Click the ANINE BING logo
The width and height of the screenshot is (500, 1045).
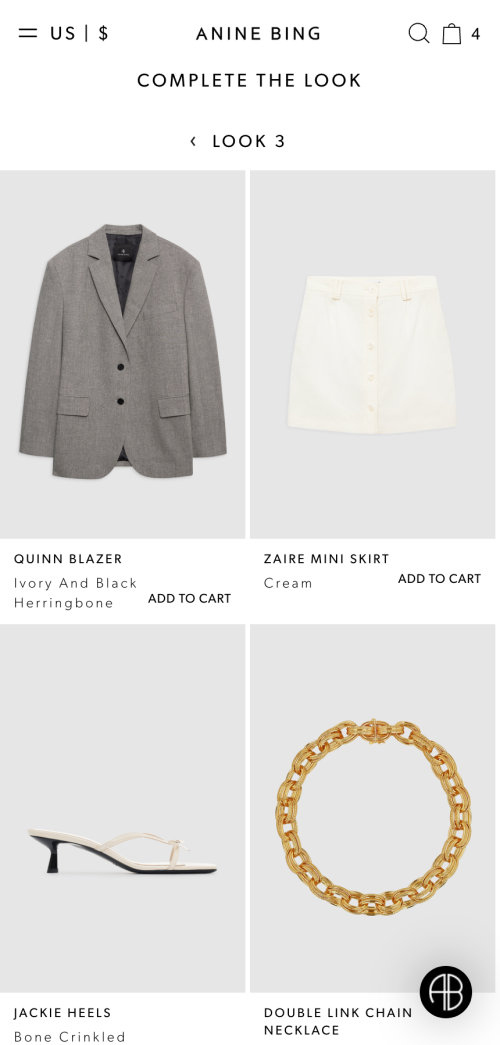coord(259,33)
